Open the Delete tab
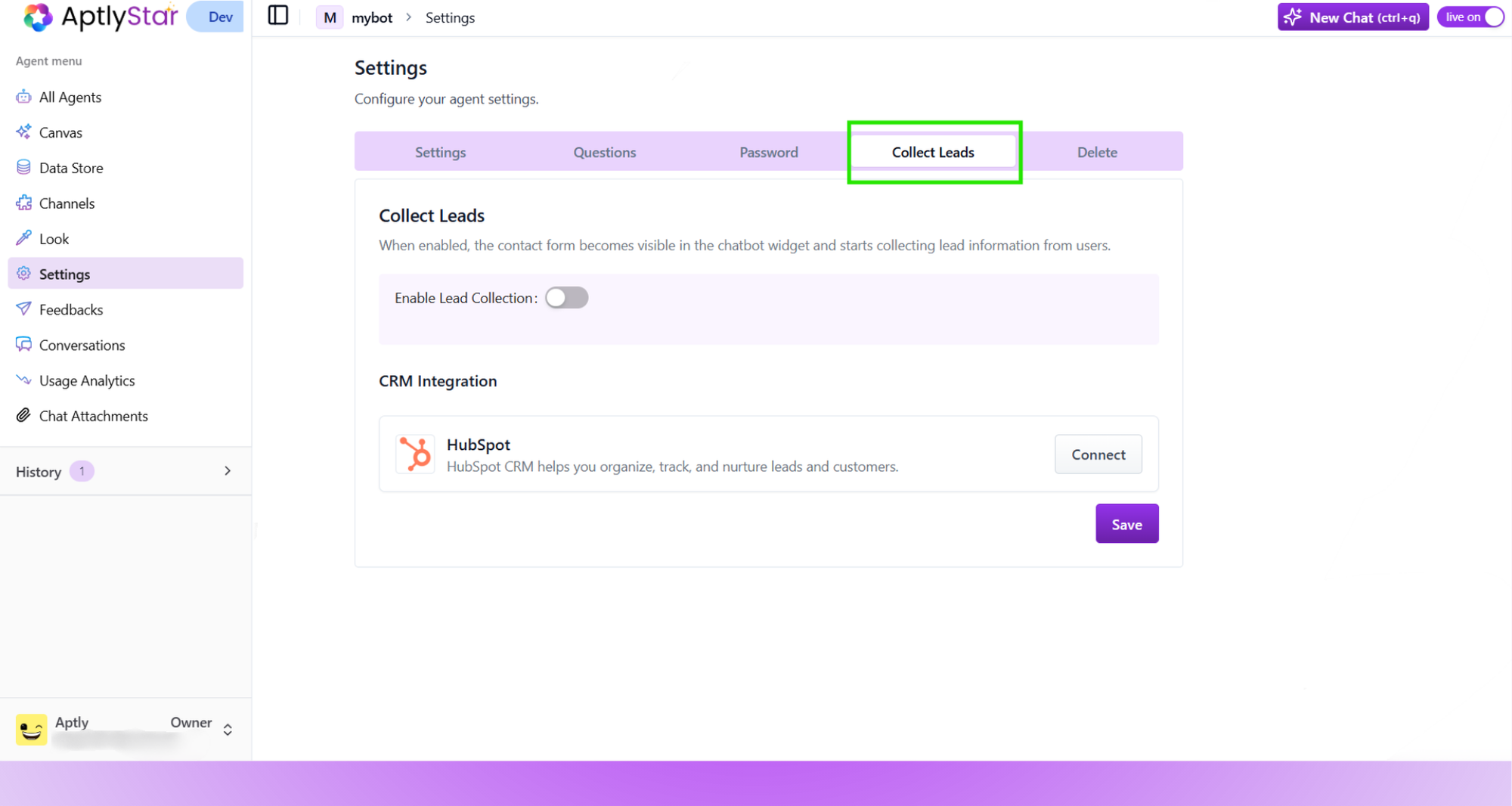1512x806 pixels. click(x=1097, y=151)
